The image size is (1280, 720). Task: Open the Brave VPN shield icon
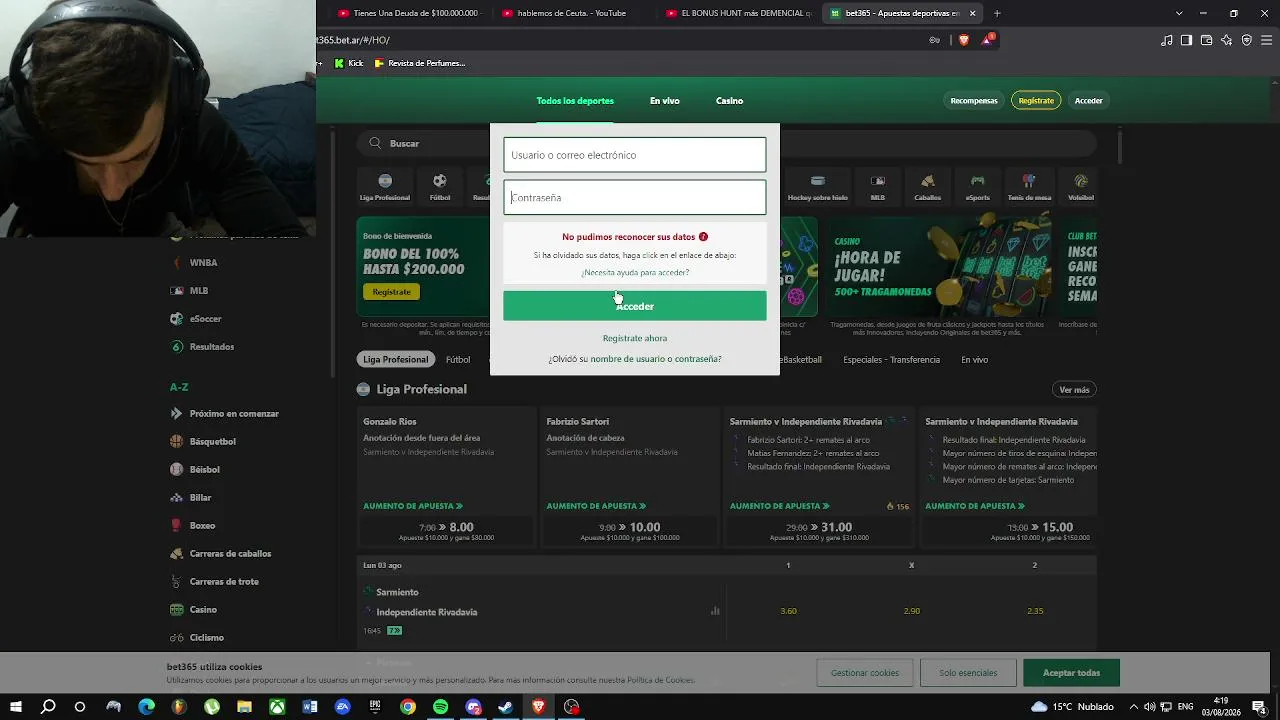pos(1247,40)
